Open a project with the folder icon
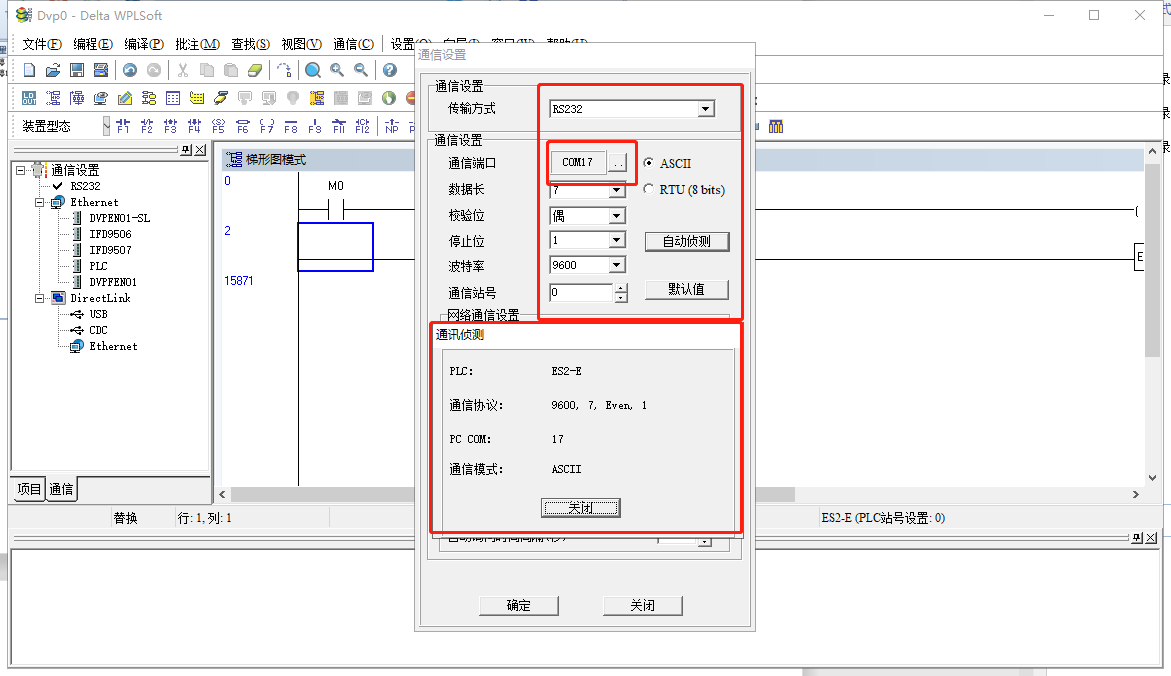This screenshot has height=676, width=1171. pyautogui.click(x=53, y=70)
